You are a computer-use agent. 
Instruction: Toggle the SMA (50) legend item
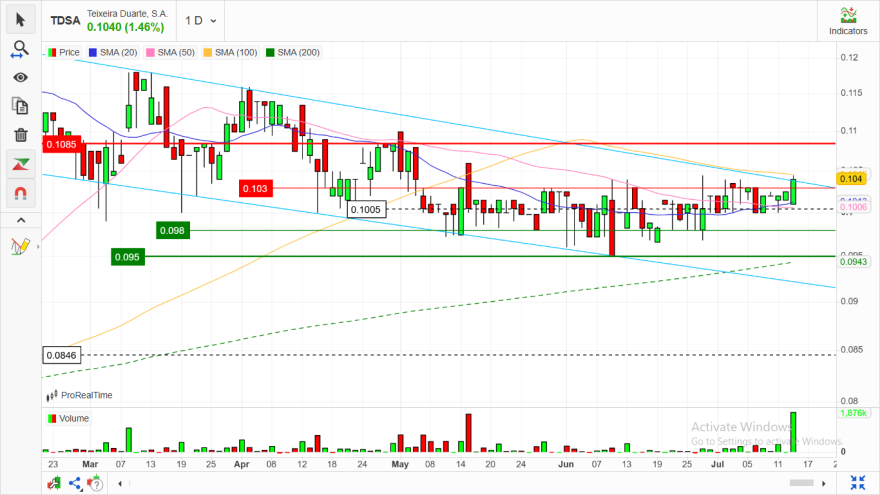(x=170, y=52)
